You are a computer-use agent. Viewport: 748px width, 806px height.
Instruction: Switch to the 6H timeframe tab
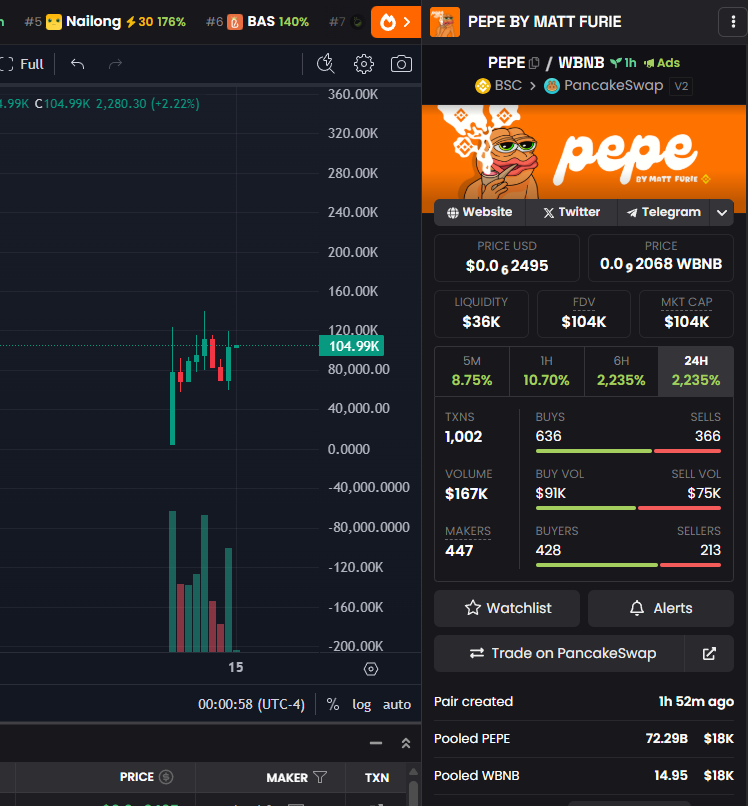pos(621,371)
